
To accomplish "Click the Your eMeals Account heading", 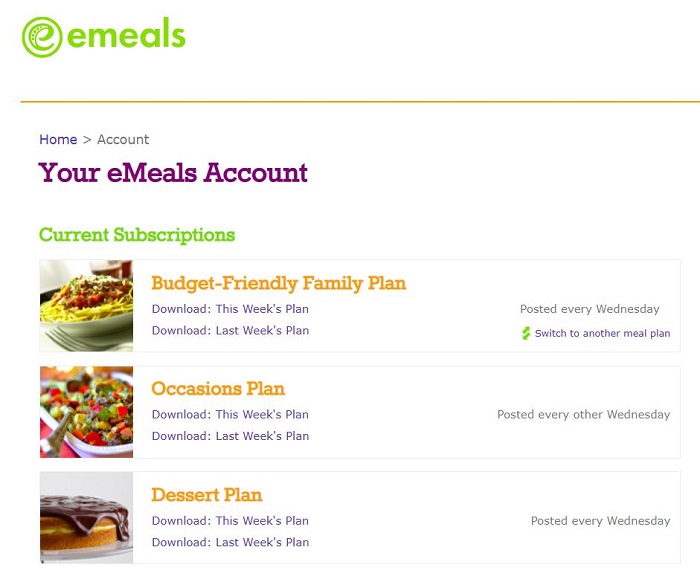I will tap(173, 173).
